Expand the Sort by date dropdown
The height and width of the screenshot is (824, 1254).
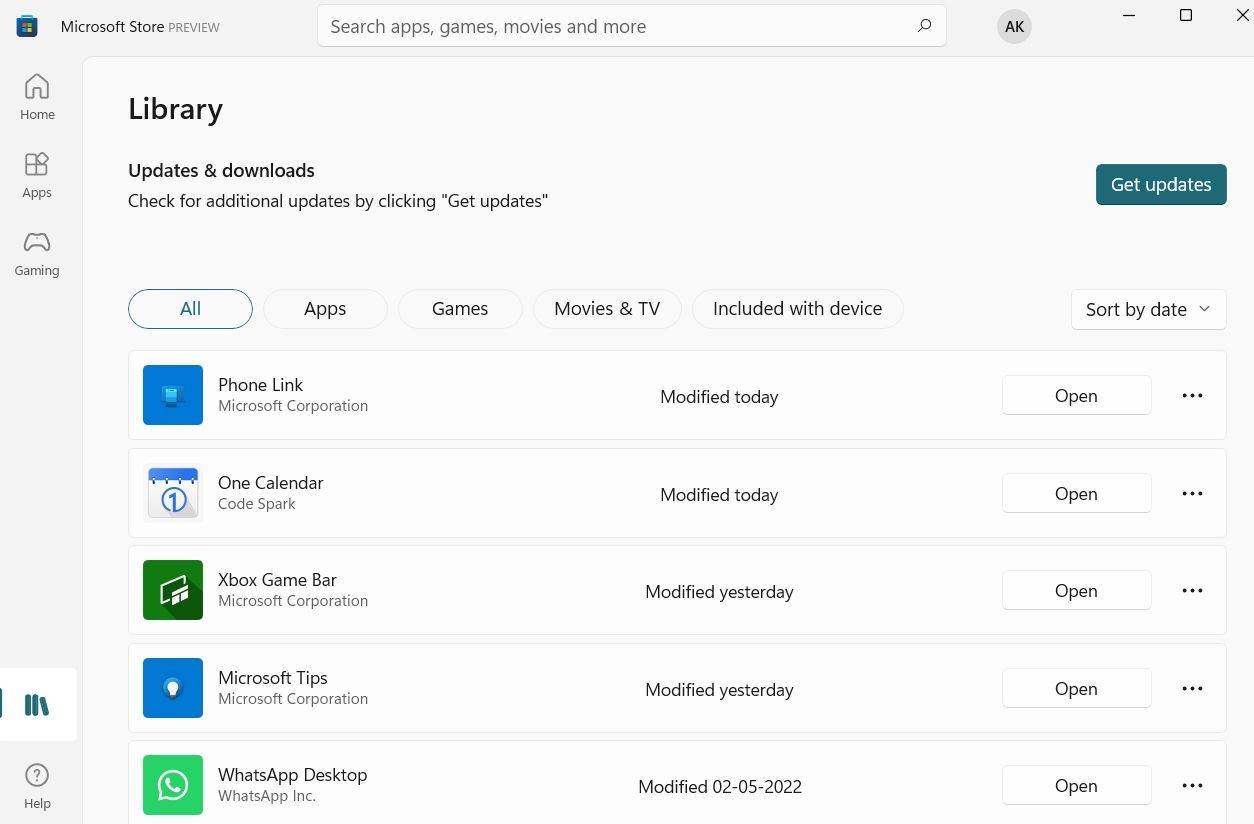1148,309
